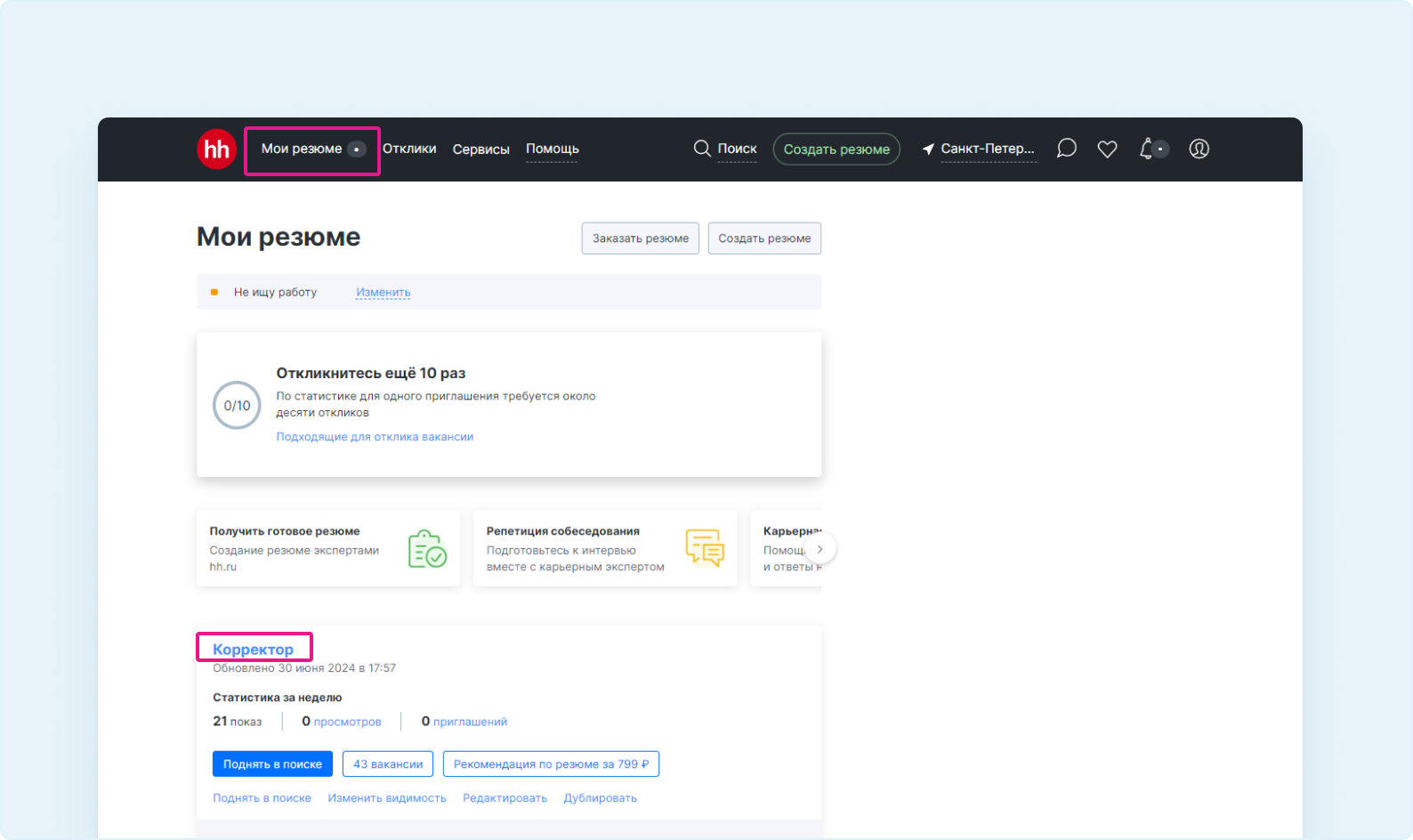Screen dimensions: 1413x840
Task: Open the chat messages bubble icon
Action: point(1066,149)
